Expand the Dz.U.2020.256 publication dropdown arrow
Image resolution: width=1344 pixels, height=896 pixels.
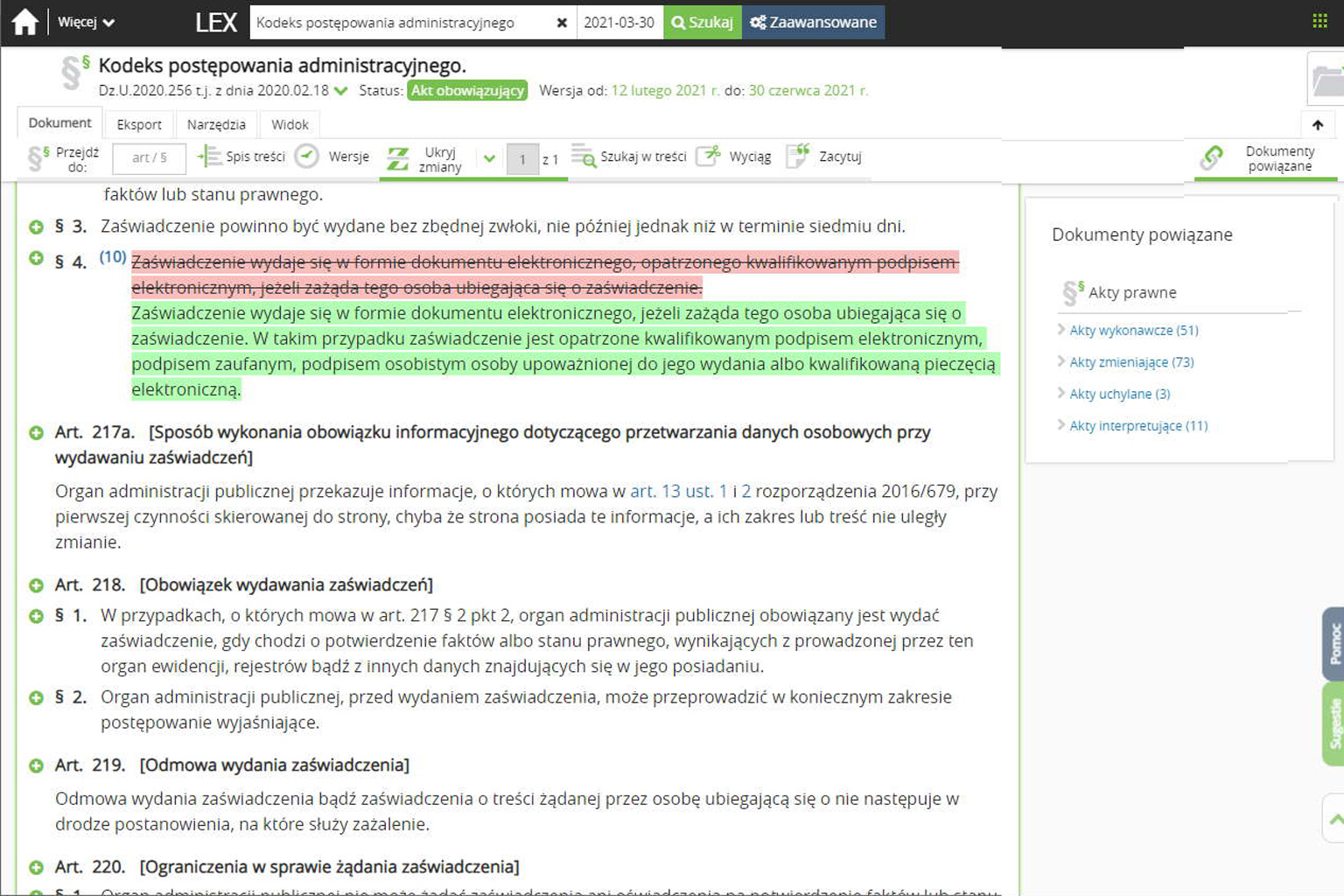[x=341, y=91]
